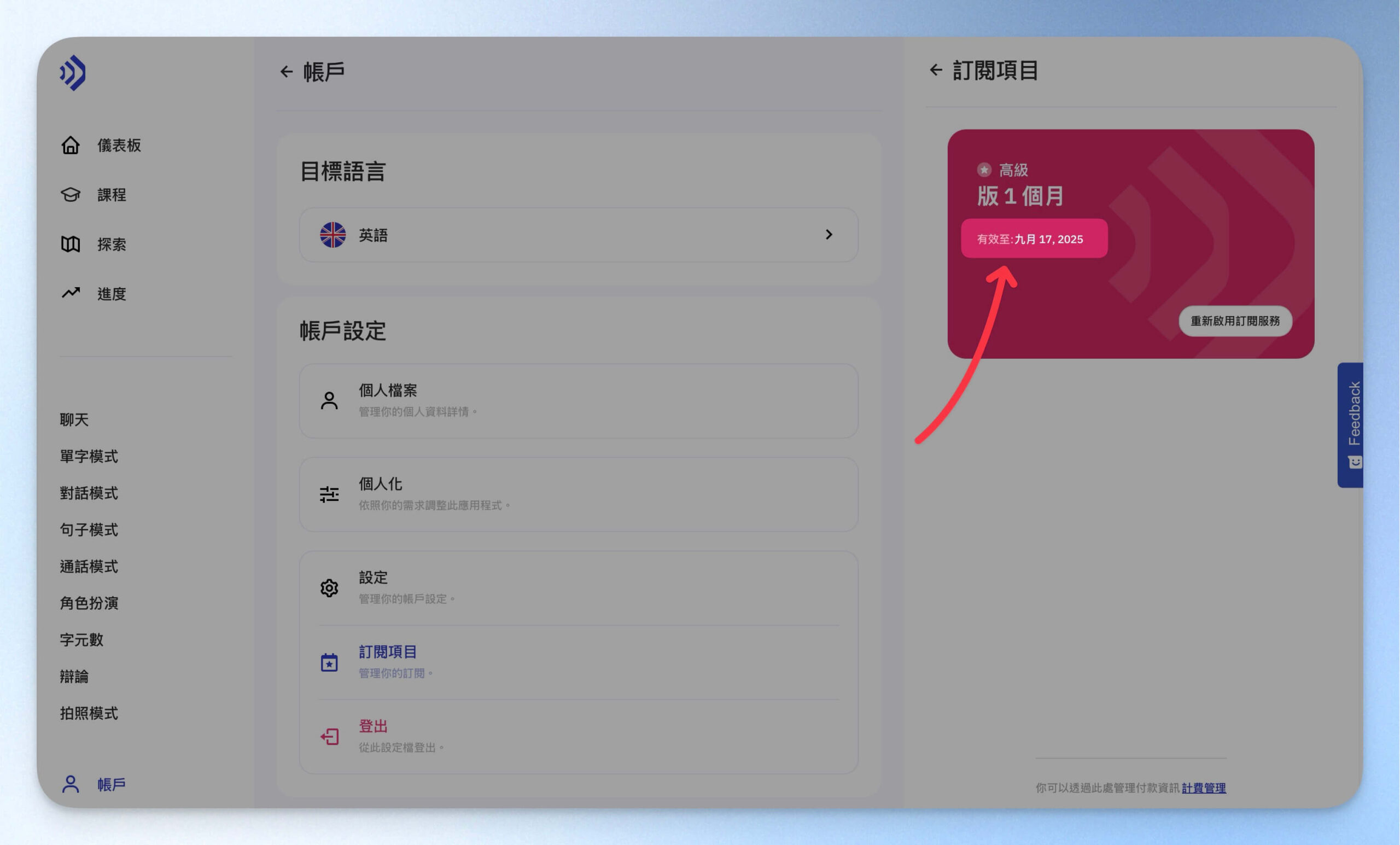Open the 計費管理 link
This screenshot has height=845, width=1400.
click(1204, 788)
